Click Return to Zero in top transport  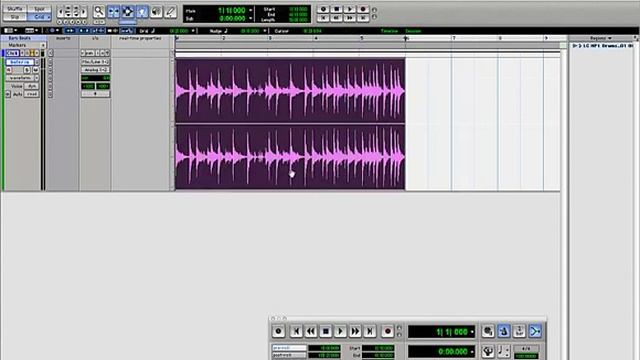(x=323, y=18)
